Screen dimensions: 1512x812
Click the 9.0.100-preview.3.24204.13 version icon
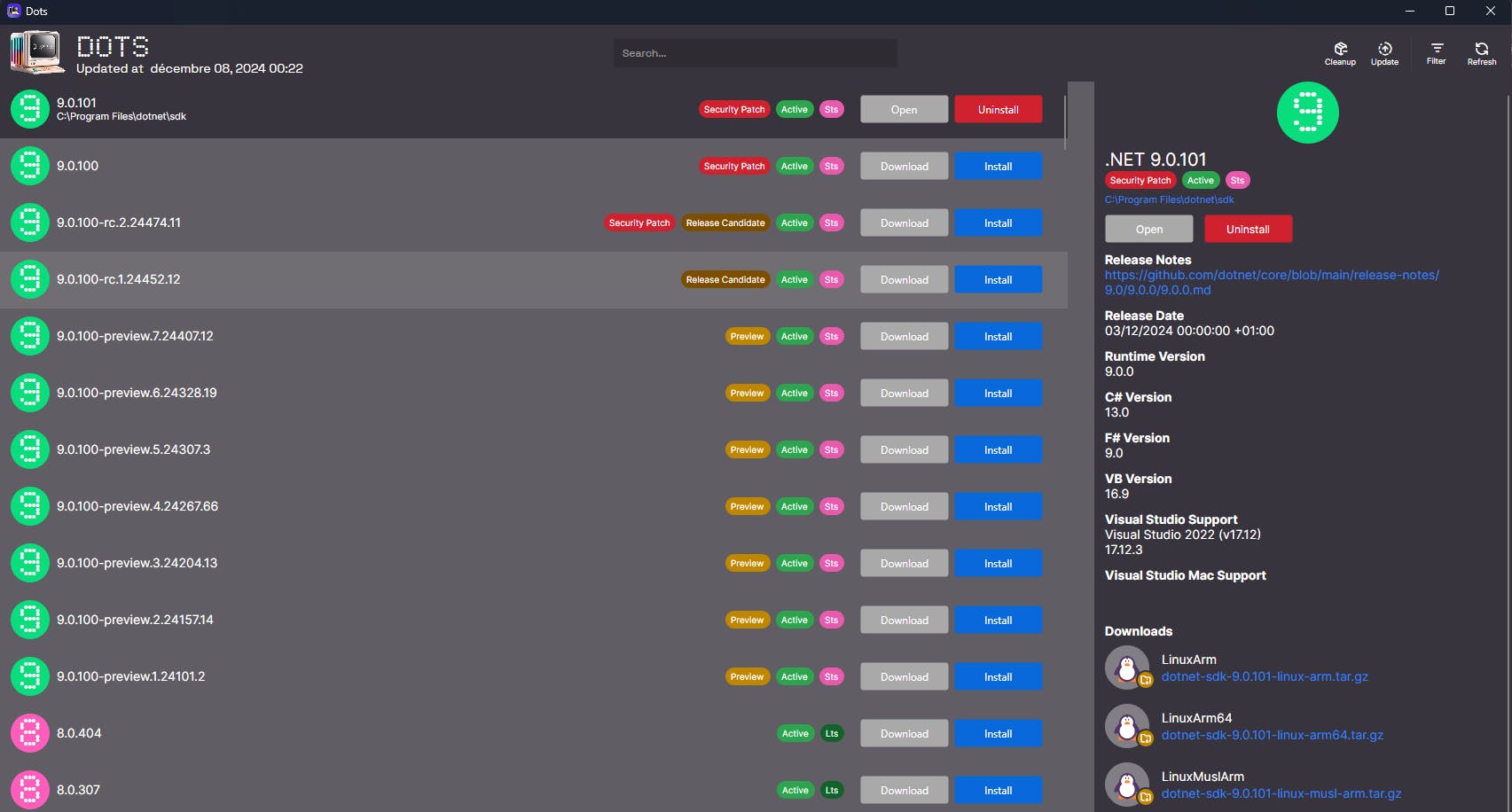click(x=30, y=563)
